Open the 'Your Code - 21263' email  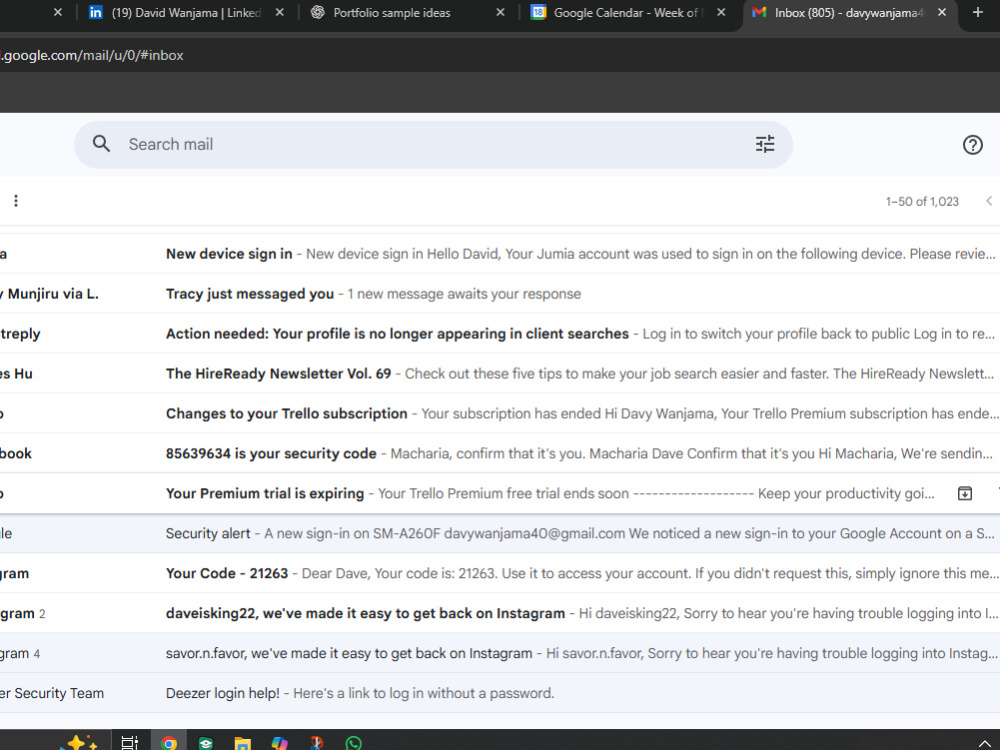(500, 573)
